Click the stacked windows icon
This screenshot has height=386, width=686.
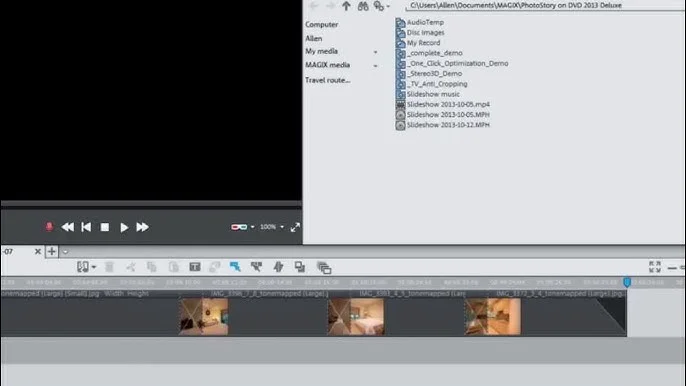coord(324,267)
